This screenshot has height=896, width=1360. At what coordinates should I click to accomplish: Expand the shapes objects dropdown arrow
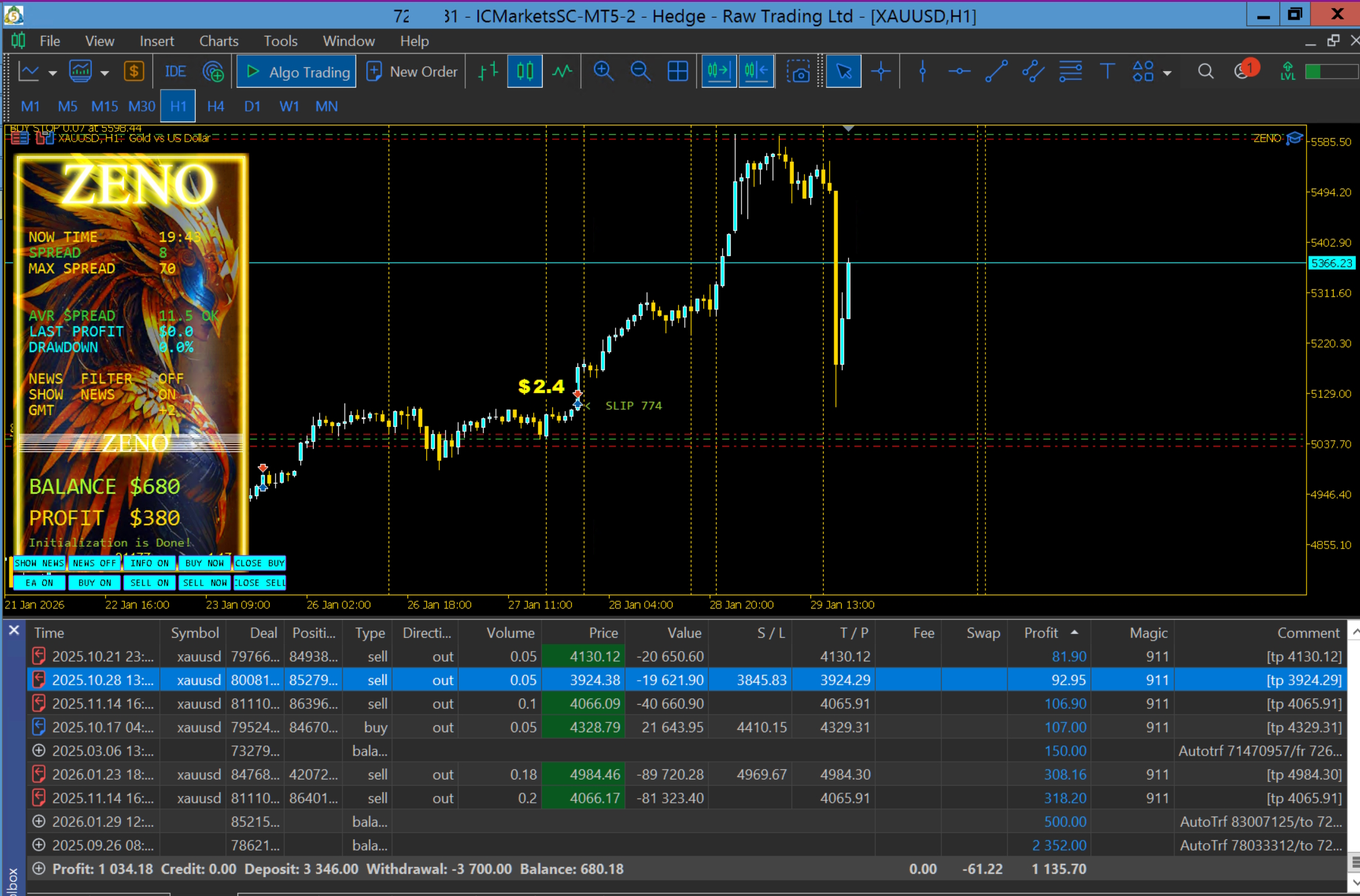tap(1167, 73)
